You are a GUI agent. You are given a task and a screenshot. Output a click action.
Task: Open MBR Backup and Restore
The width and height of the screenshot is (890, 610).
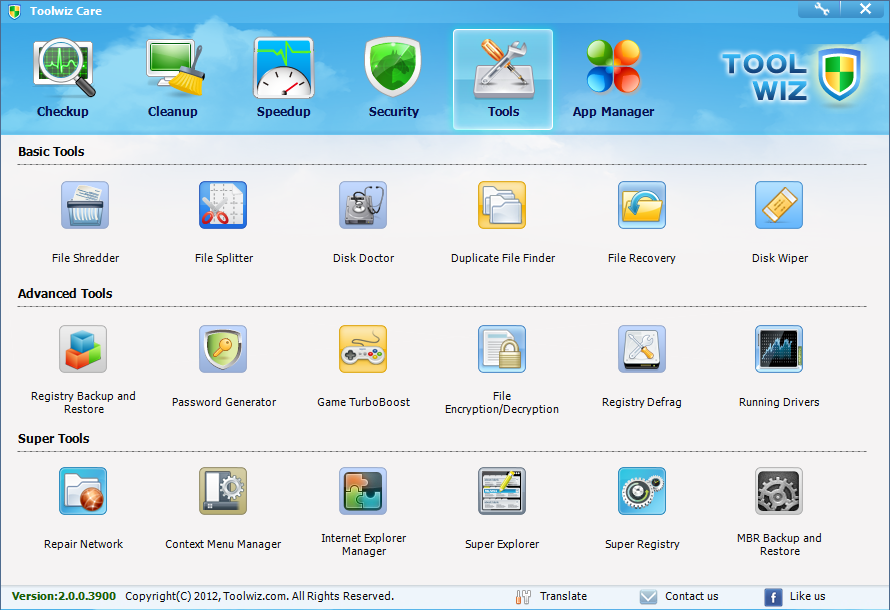[779, 491]
